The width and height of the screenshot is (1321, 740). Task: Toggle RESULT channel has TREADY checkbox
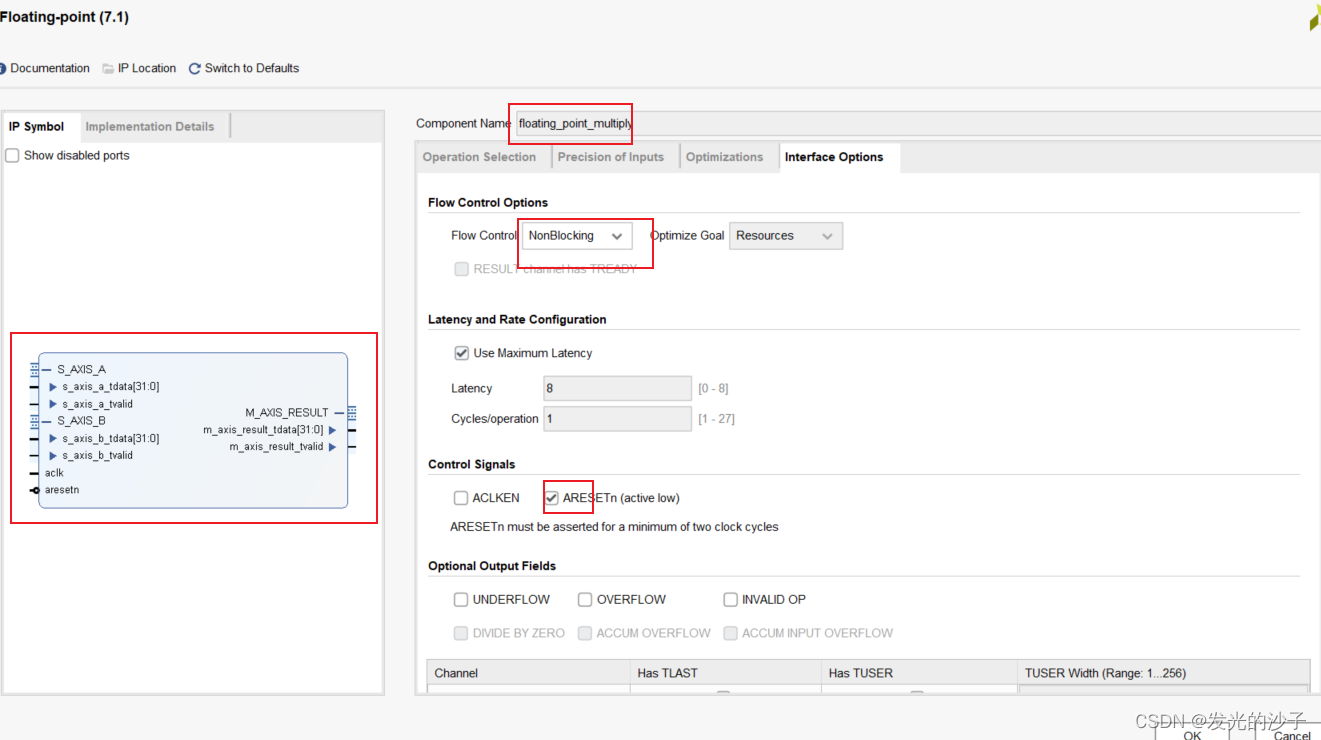461,269
